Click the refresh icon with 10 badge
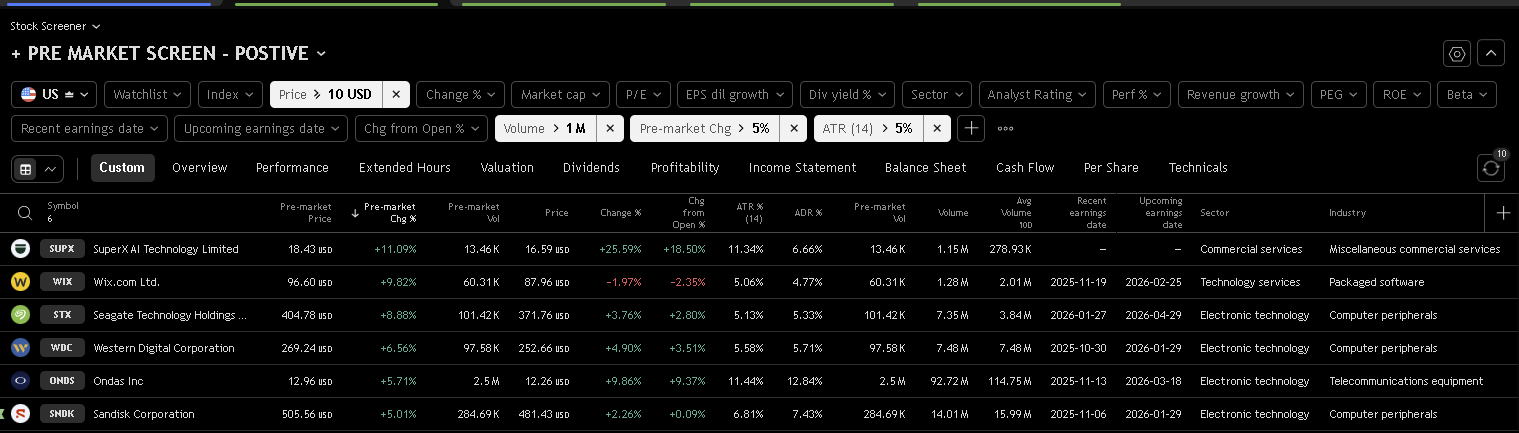The height and width of the screenshot is (433, 1519). (1490, 168)
